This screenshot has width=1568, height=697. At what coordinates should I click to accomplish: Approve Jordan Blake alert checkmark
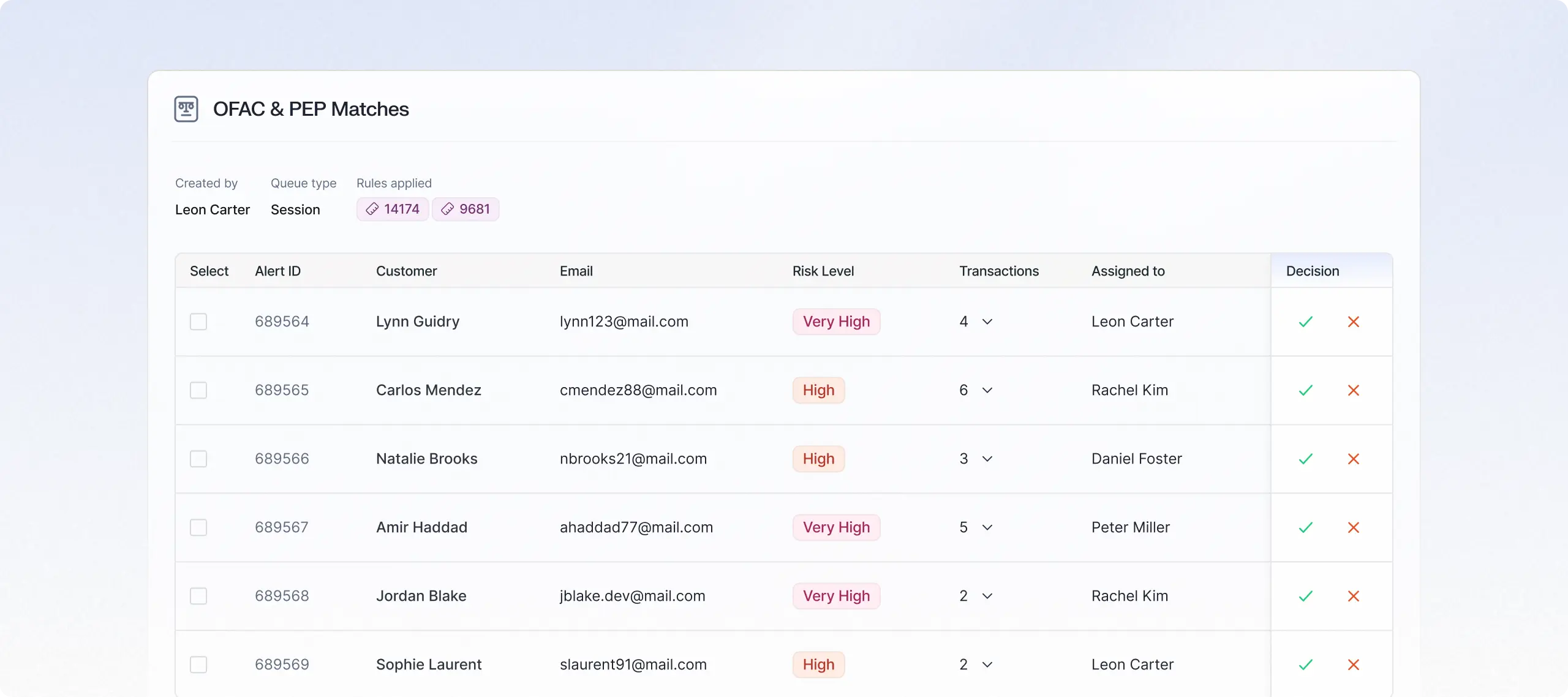[x=1305, y=596]
